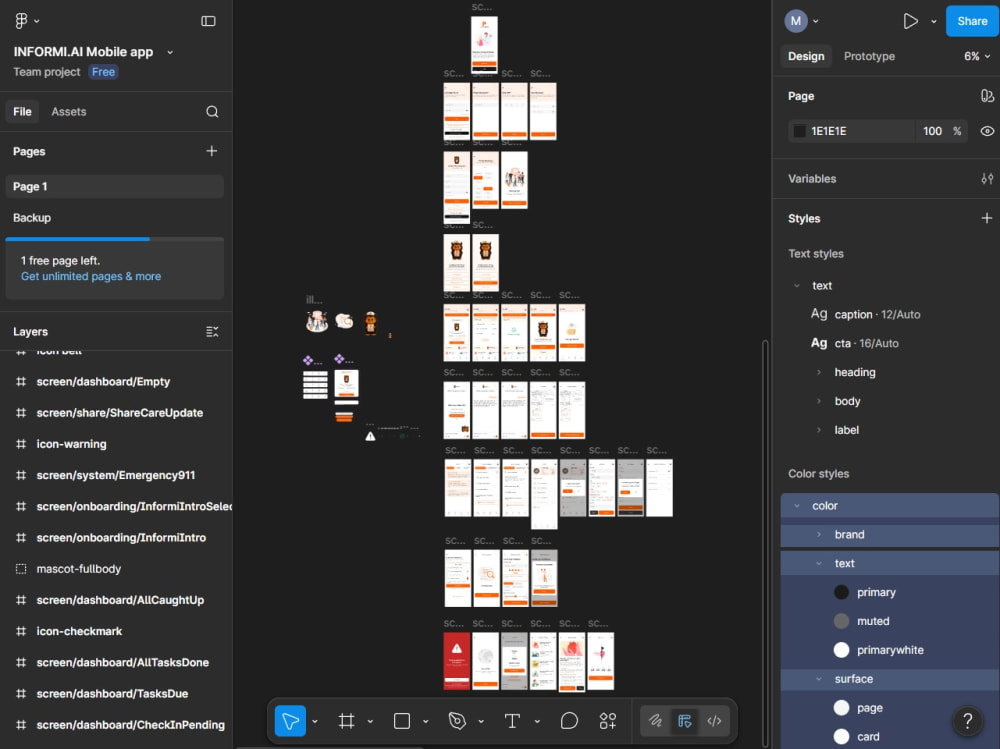Open the file name dropdown chevron

(x=170, y=52)
